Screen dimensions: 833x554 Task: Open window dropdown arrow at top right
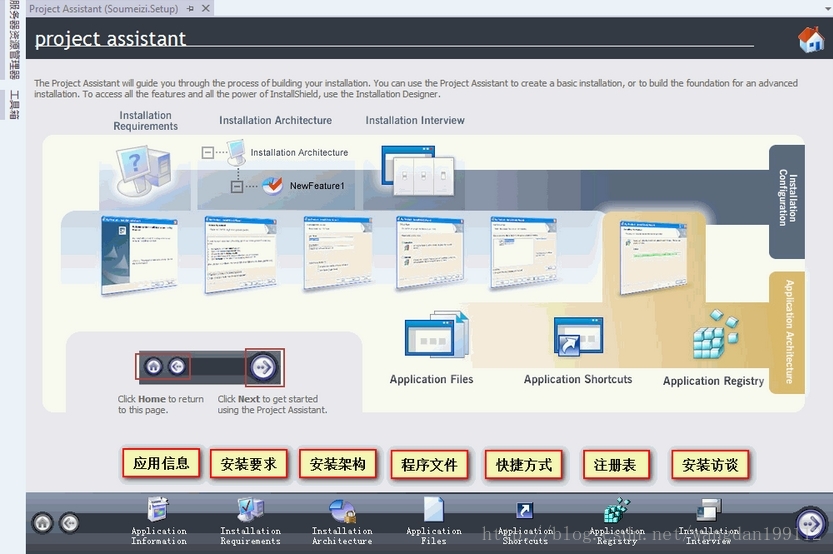coord(828,9)
